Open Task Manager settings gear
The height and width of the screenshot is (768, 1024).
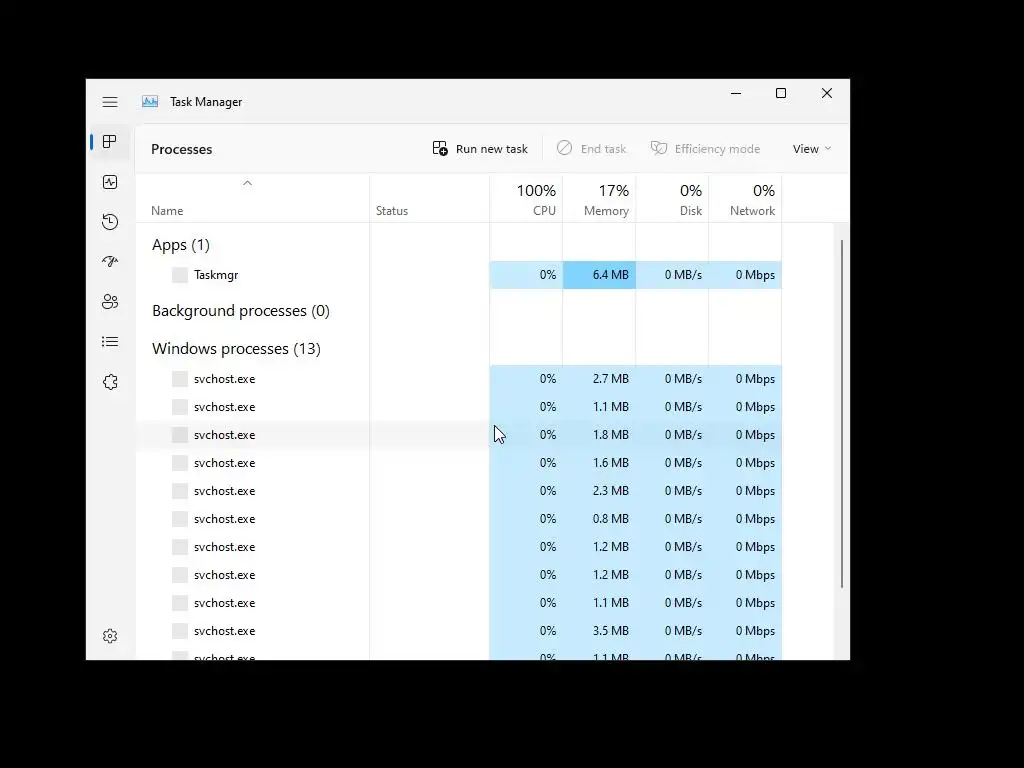click(x=110, y=636)
